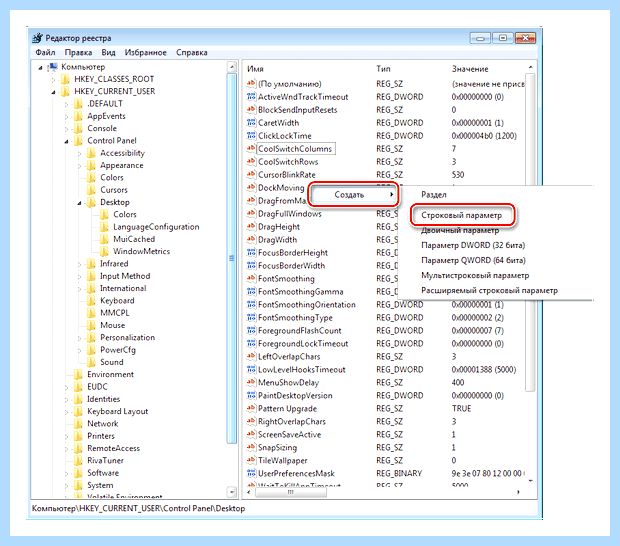This screenshot has width=620, height=546.
Task: Open the Создать context menu item
Action: click(354, 195)
